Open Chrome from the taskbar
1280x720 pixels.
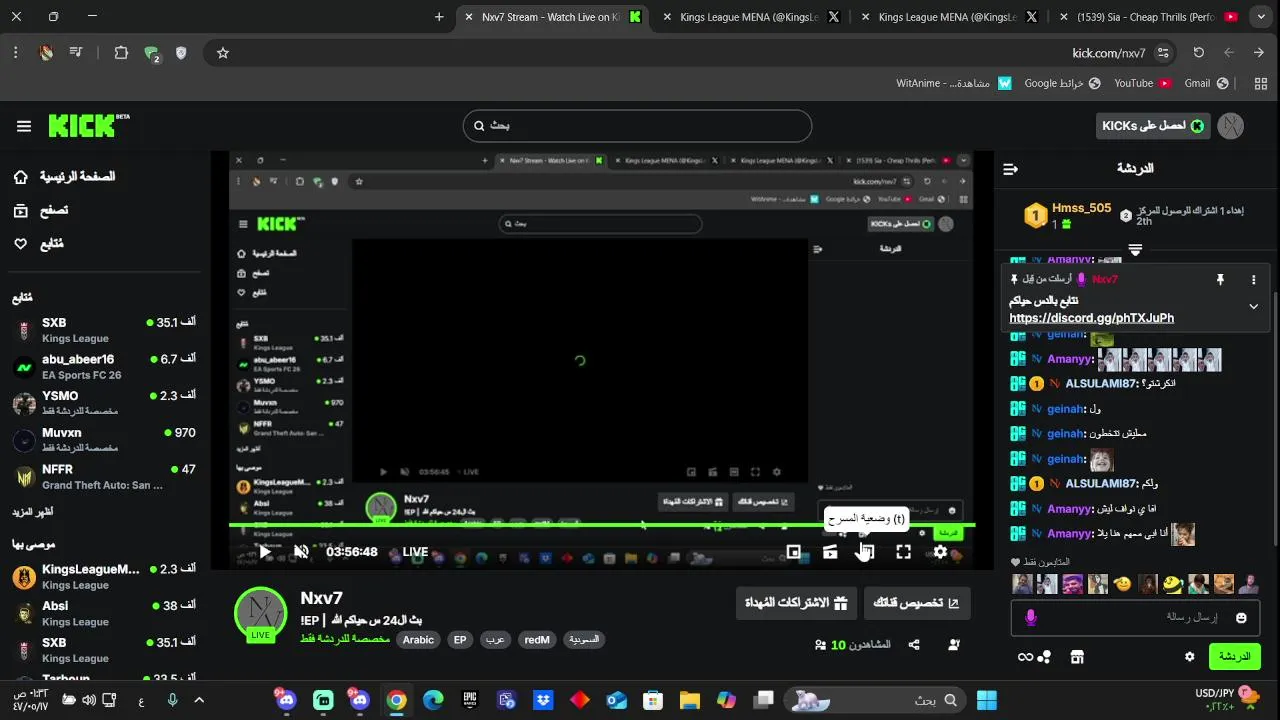click(x=397, y=700)
